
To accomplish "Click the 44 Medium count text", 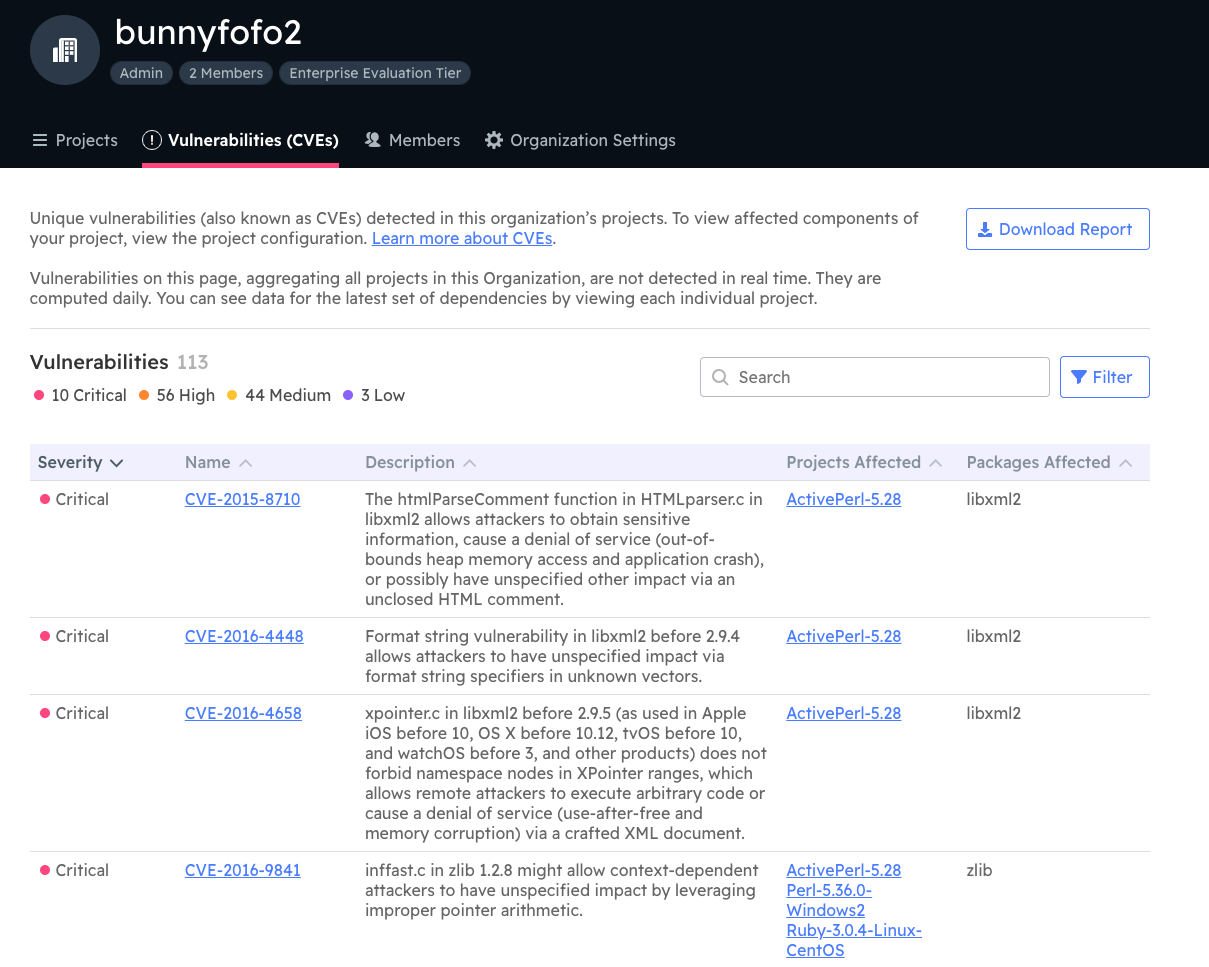I will click(x=288, y=395).
